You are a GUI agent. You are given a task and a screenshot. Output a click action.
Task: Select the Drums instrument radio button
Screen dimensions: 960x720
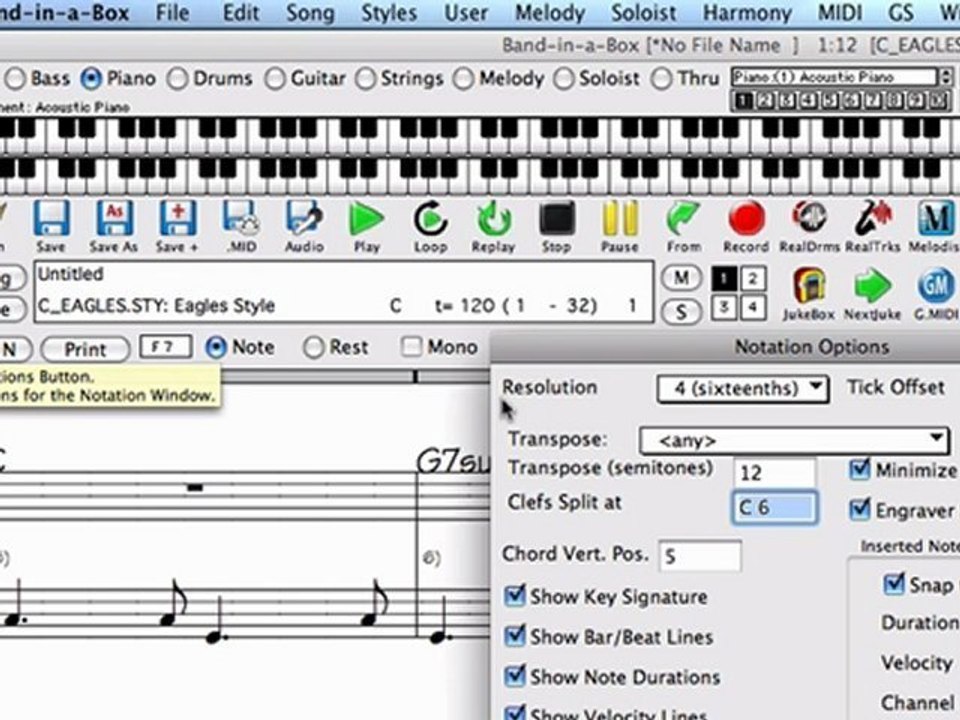[178, 79]
